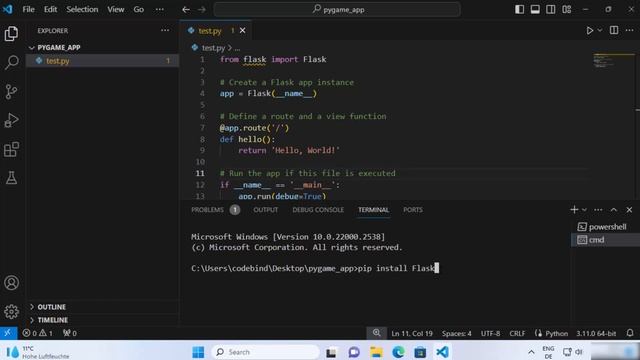Open terminal panel more actions ellipsis
This screenshot has height=360, width=640.
598,209
